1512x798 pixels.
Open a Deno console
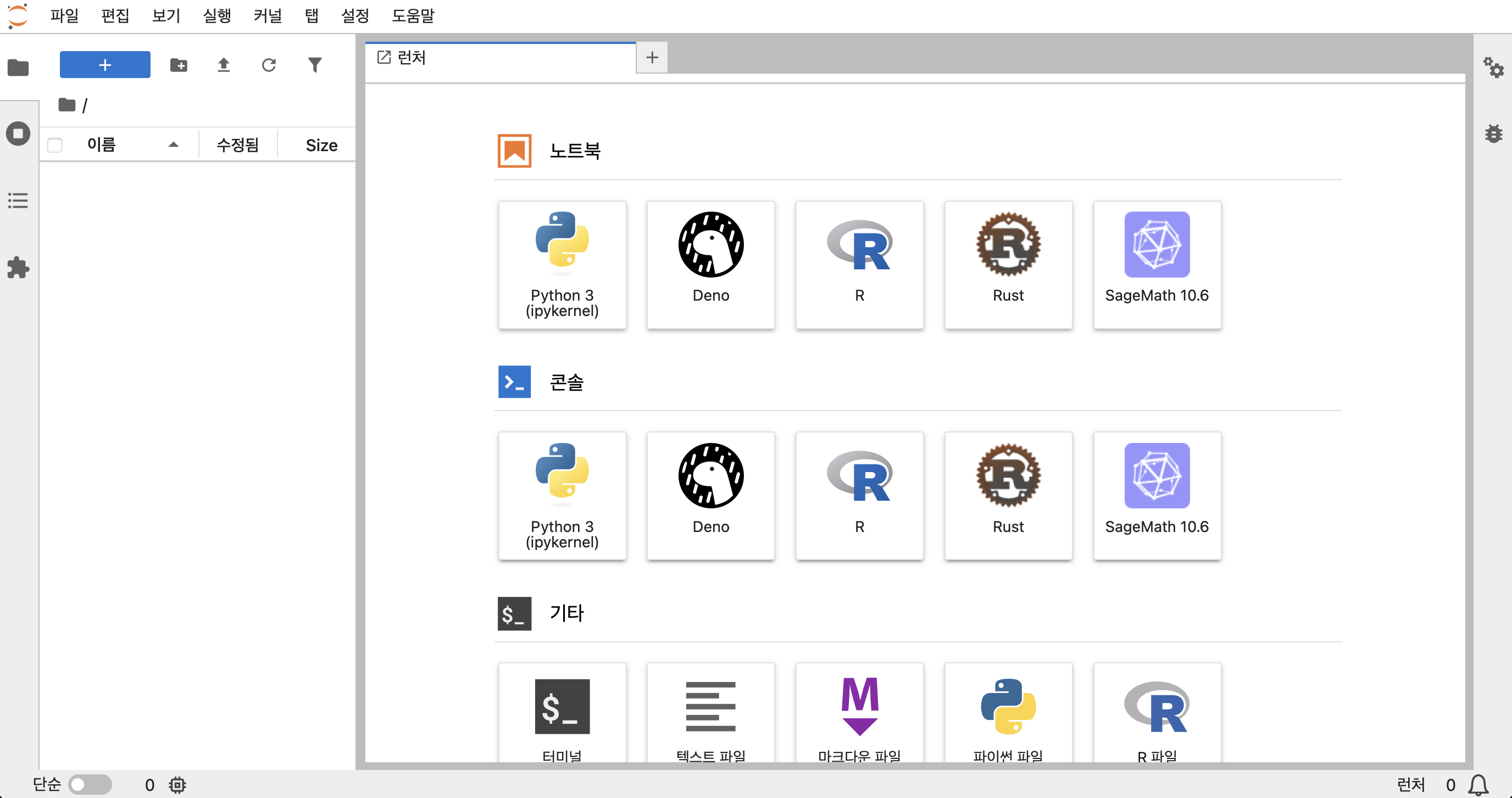coord(711,496)
